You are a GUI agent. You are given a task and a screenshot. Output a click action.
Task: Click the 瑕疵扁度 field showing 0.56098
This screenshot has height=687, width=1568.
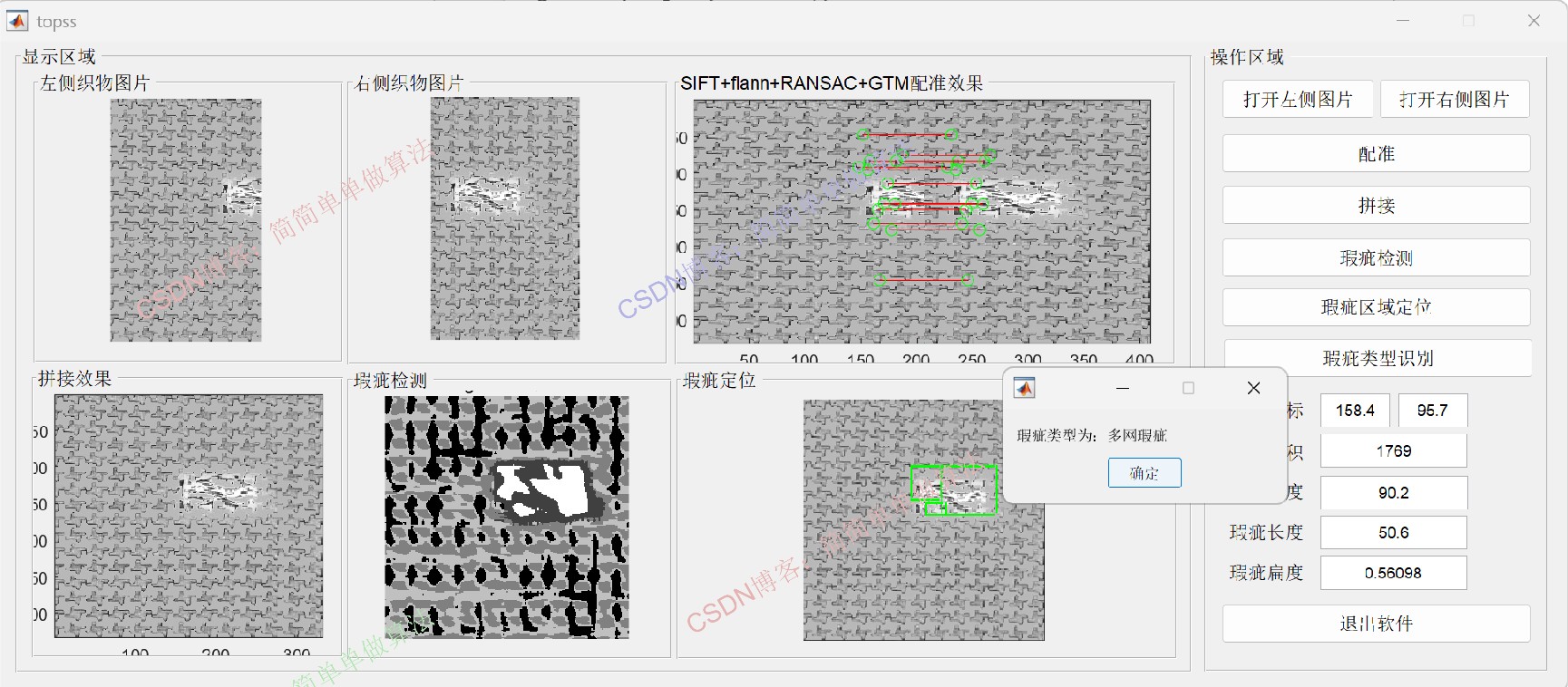[x=1394, y=573]
